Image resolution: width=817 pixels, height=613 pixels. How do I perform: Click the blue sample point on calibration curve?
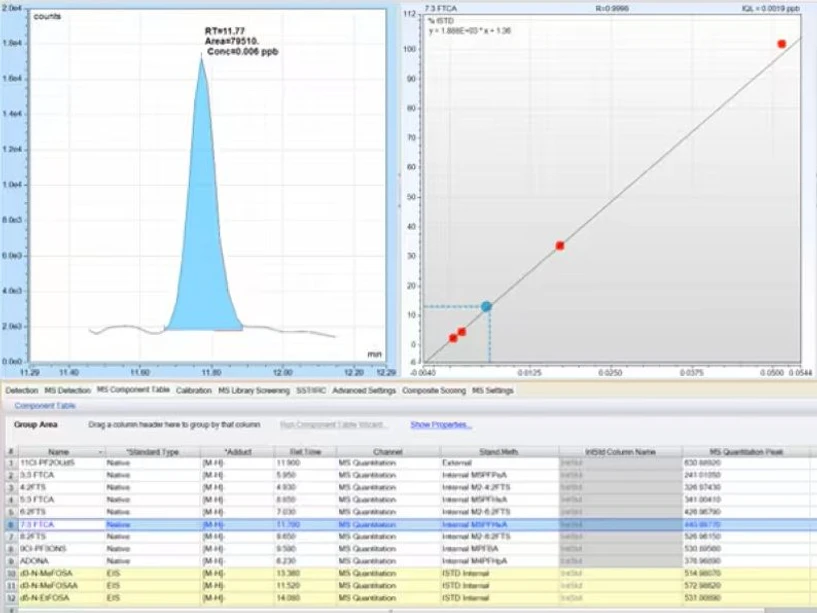pos(486,306)
